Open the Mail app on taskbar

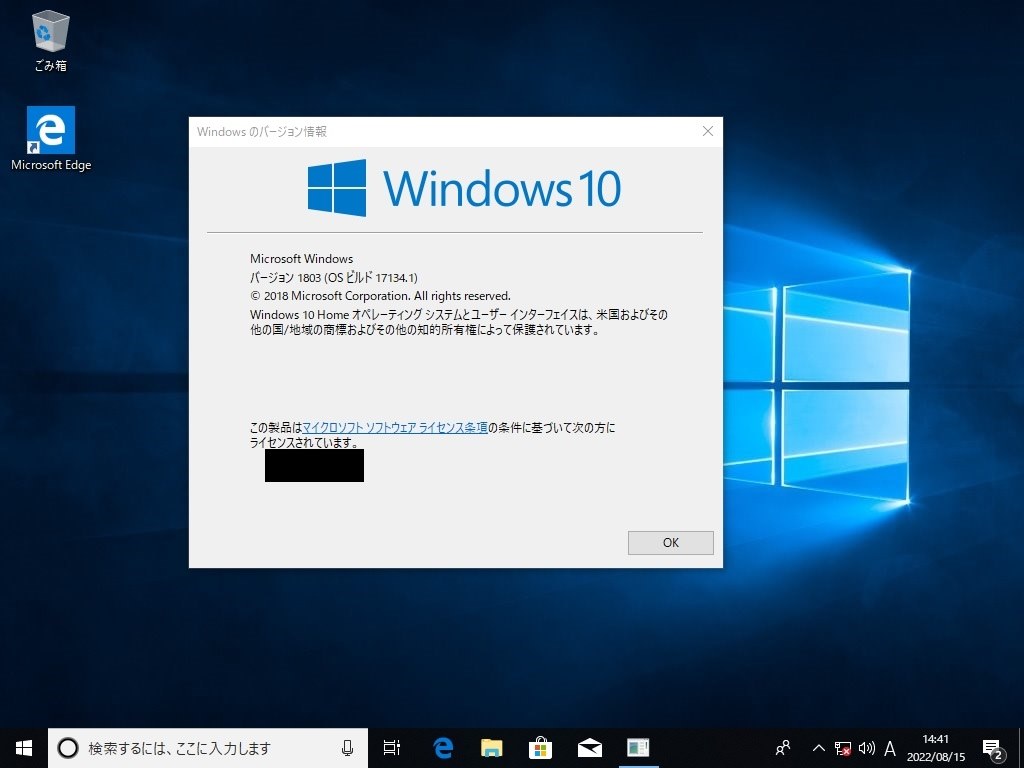point(590,748)
